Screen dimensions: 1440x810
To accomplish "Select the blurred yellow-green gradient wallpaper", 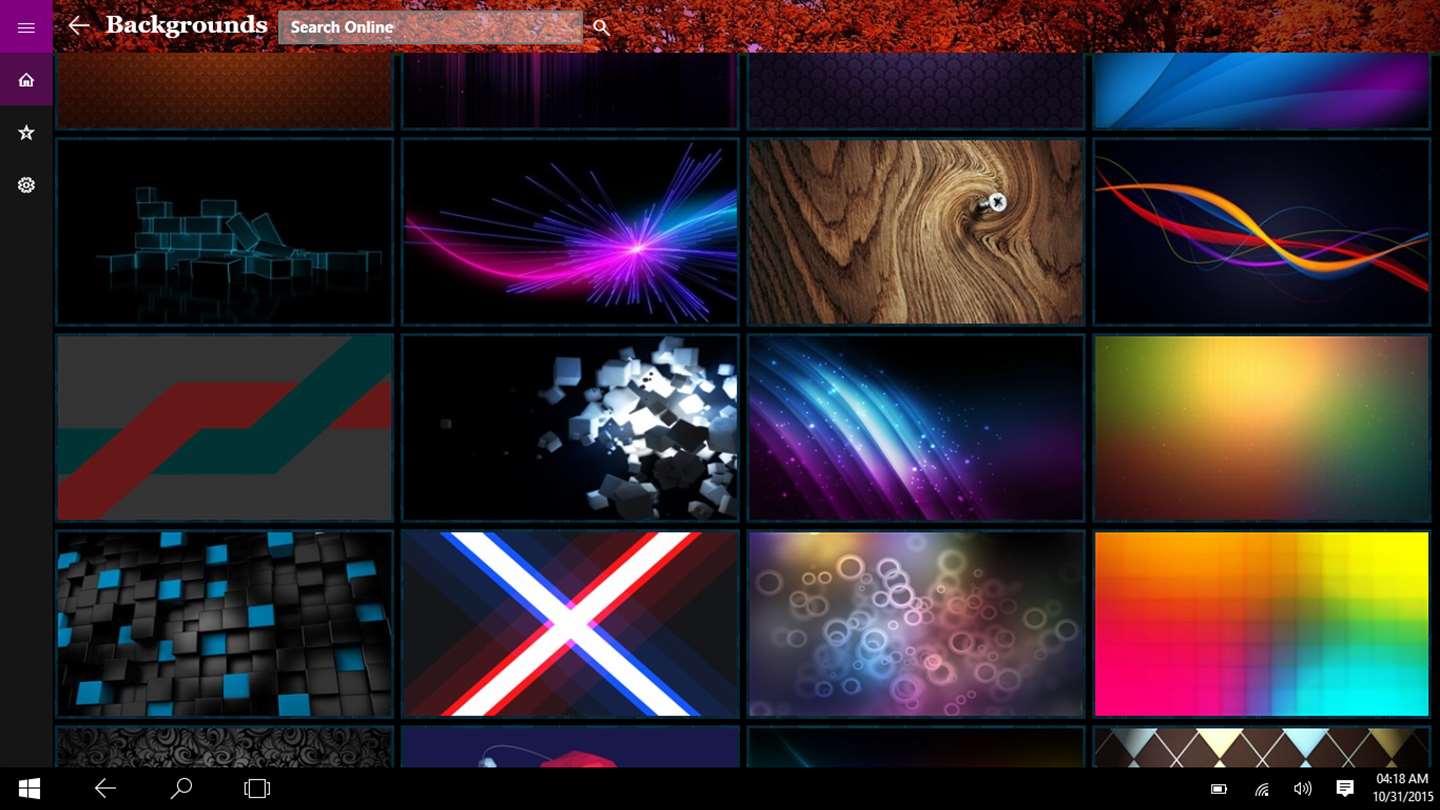I will (x=1262, y=428).
